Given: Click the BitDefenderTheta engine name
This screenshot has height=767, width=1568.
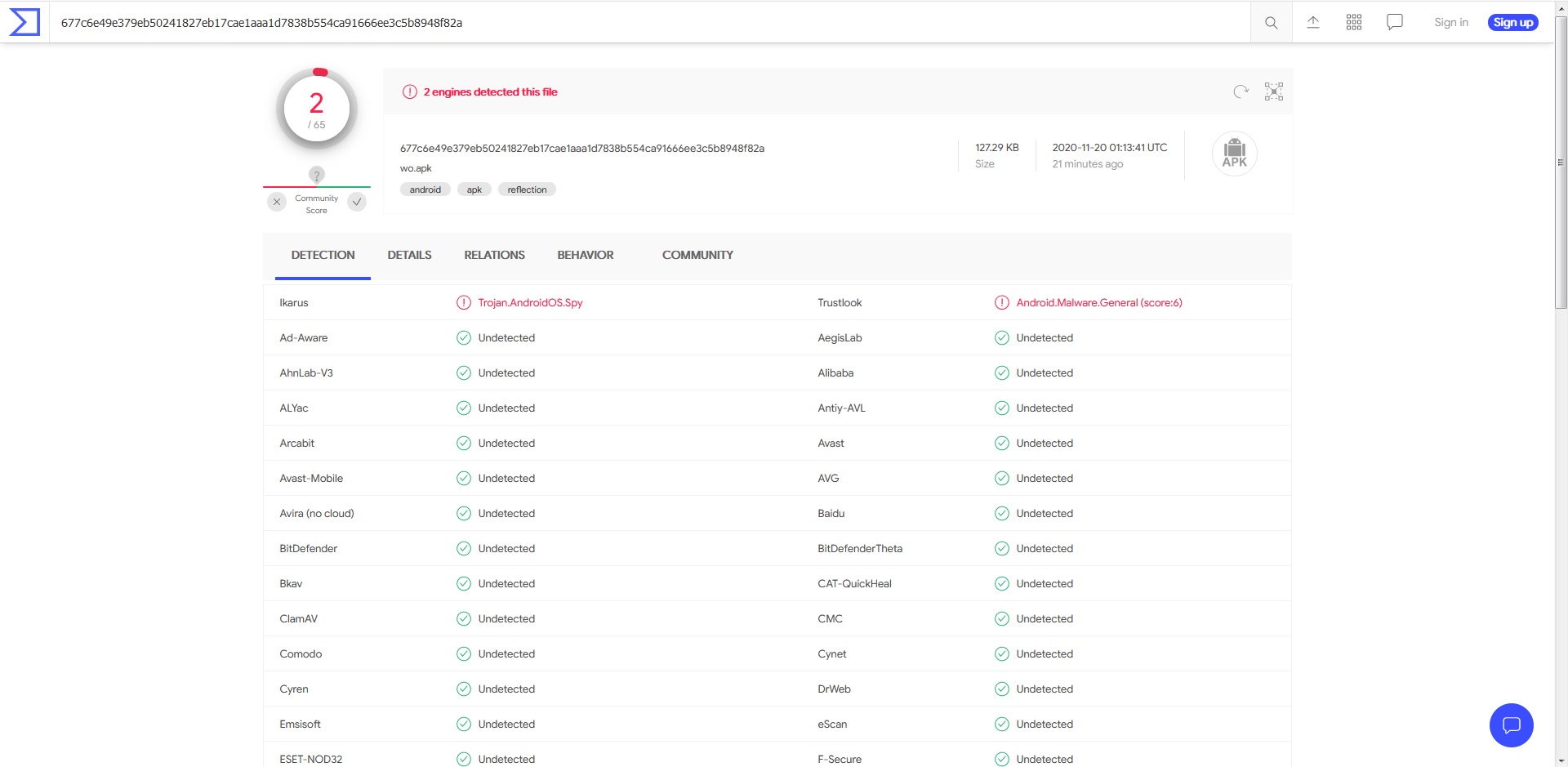Looking at the screenshot, I should click(860, 549).
